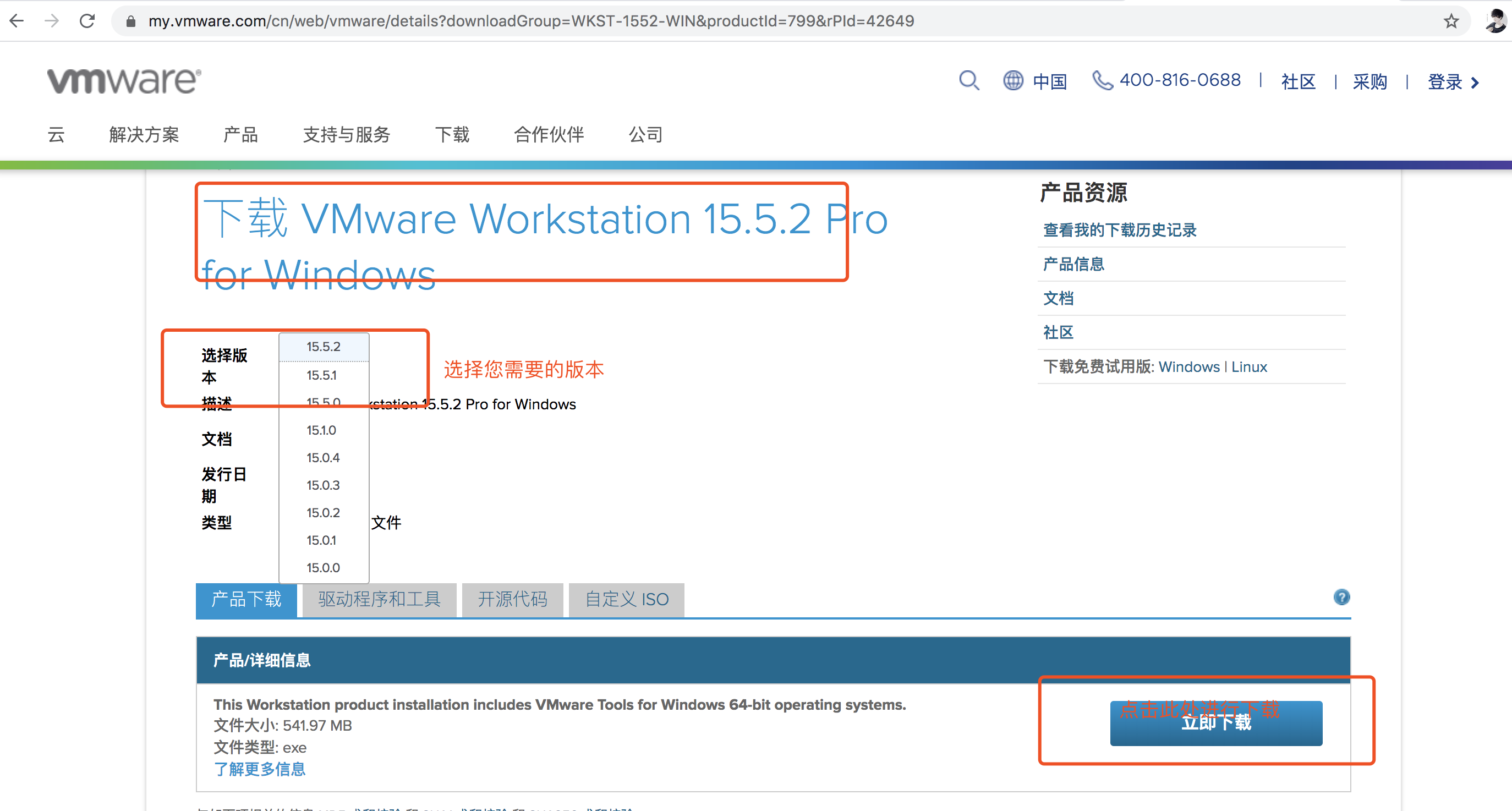The width and height of the screenshot is (1512, 811).
Task: Open the 社区 header link
Action: tap(1299, 81)
